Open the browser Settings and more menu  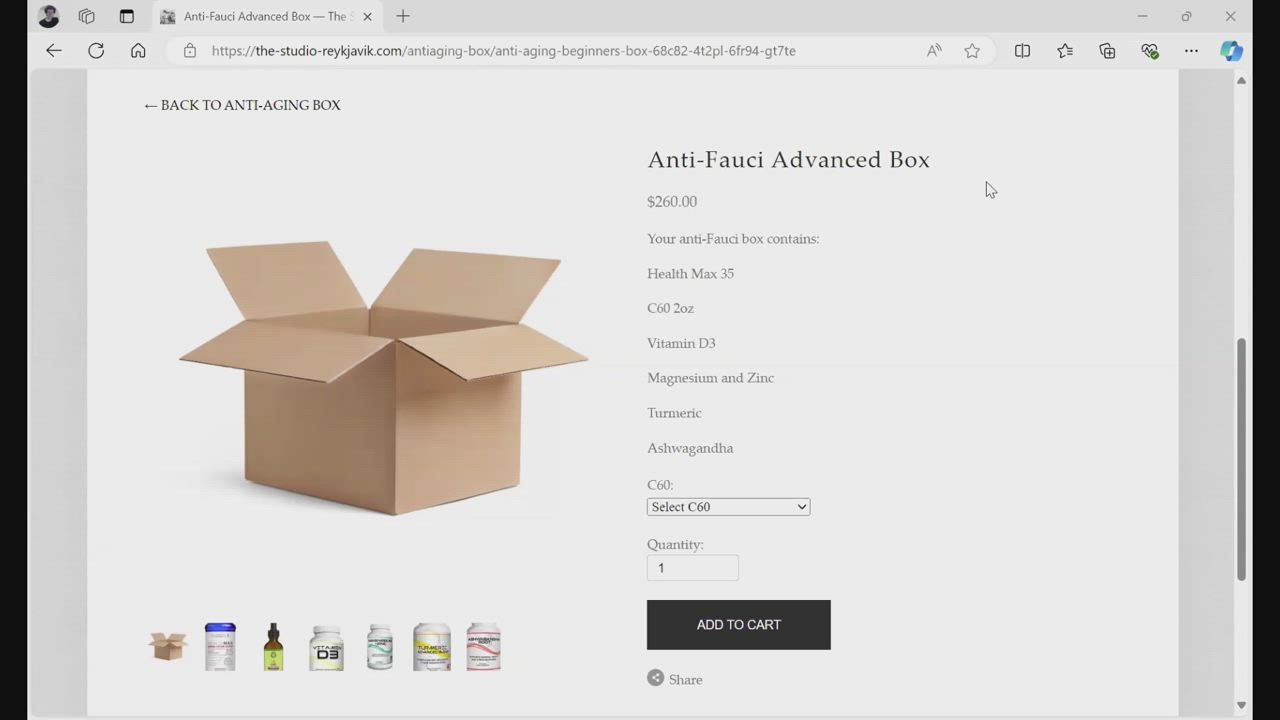(1191, 50)
